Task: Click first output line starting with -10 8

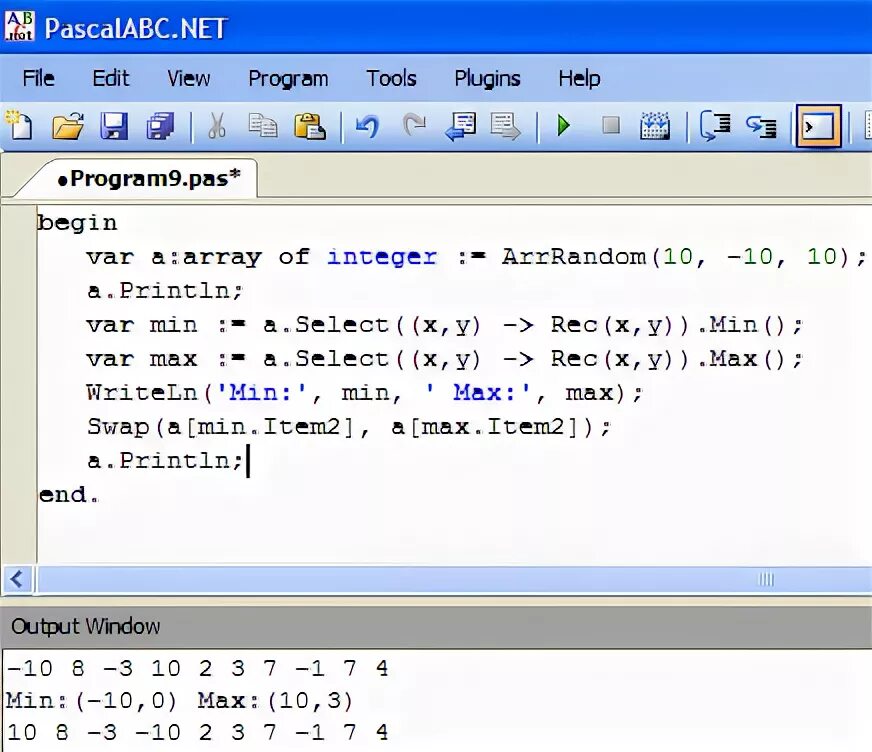Action: click(x=197, y=668)
